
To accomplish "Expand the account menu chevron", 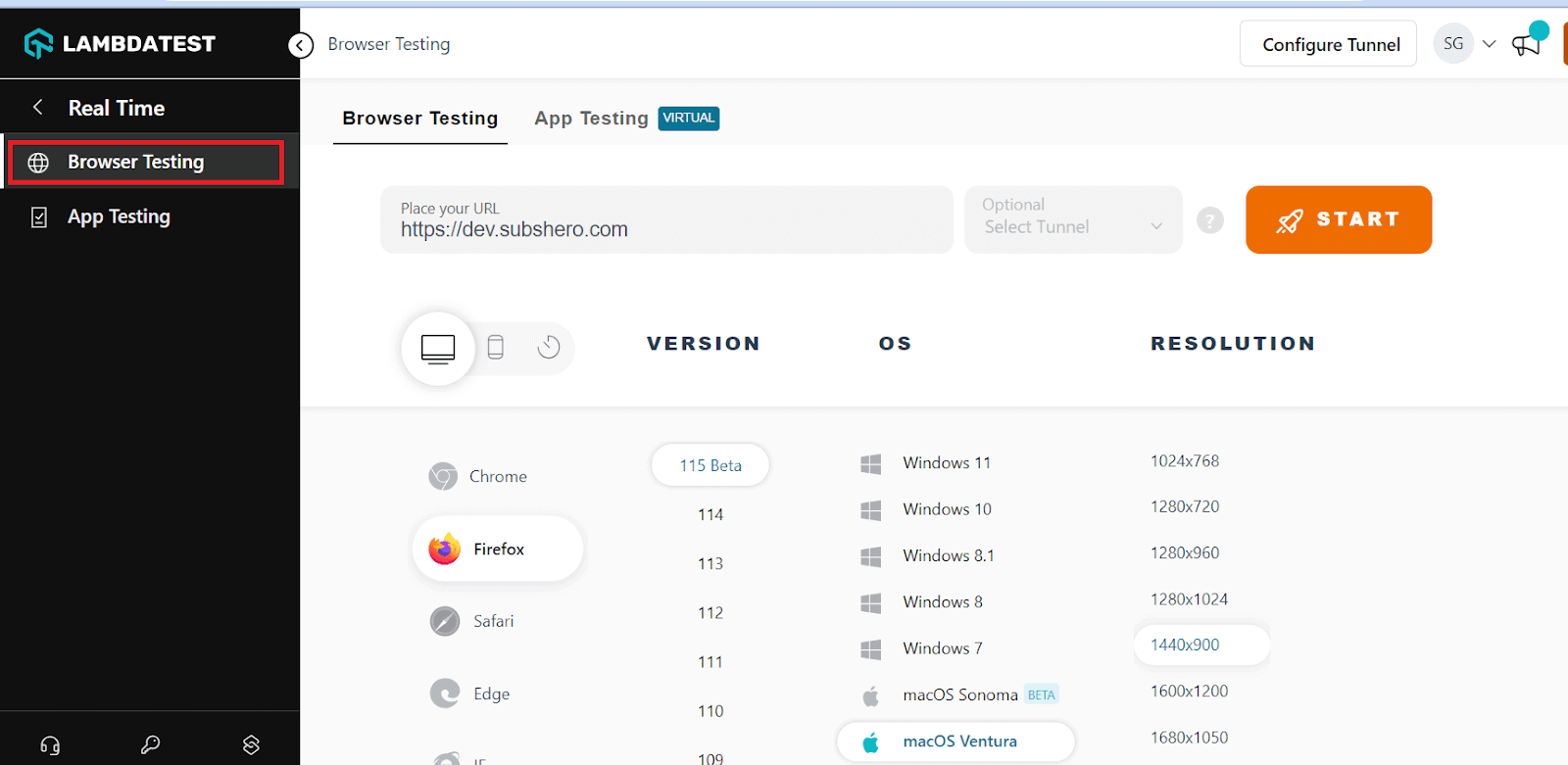I will click(1489, 44).
